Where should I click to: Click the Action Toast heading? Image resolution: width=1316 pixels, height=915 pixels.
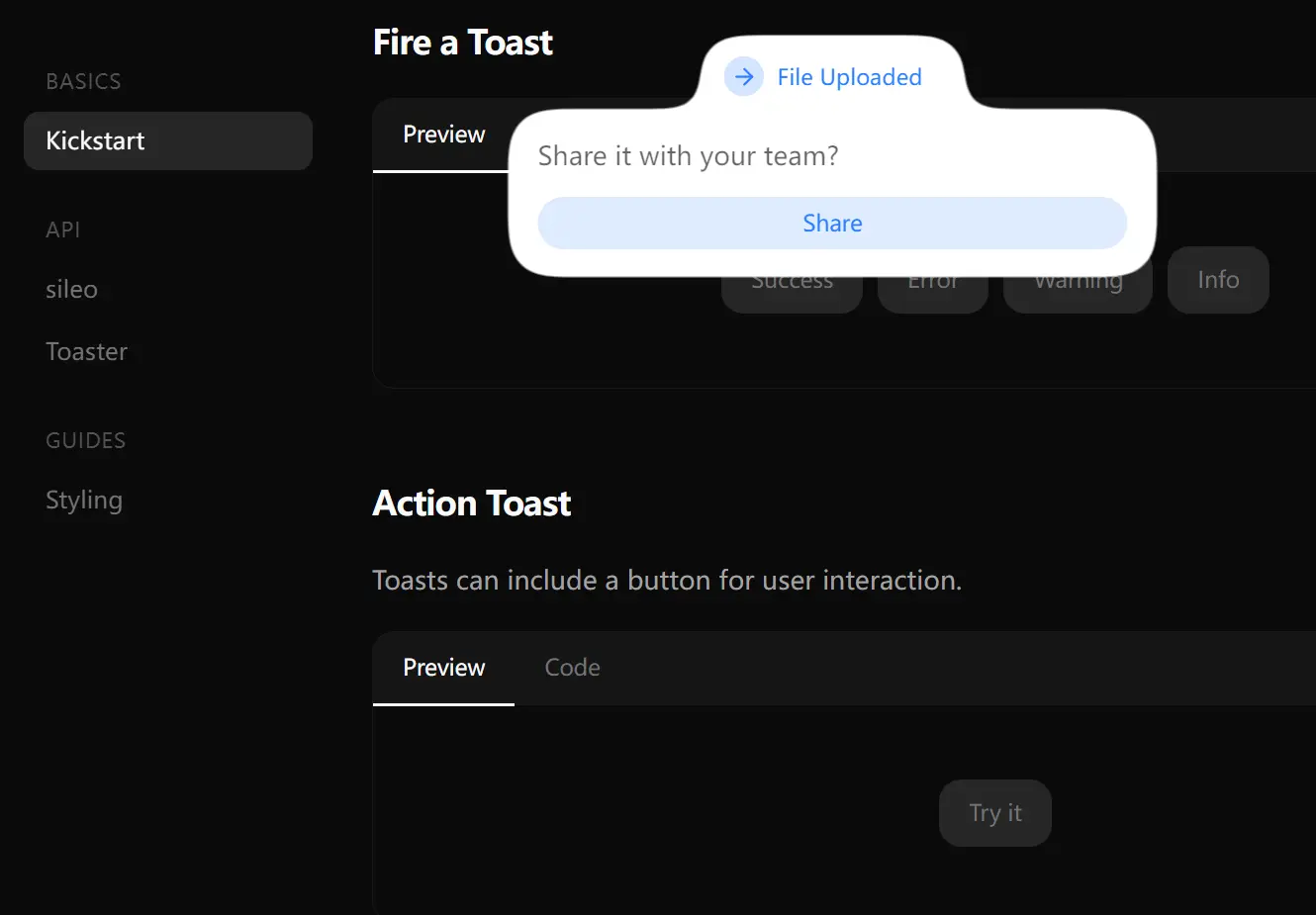pos(472,503)
